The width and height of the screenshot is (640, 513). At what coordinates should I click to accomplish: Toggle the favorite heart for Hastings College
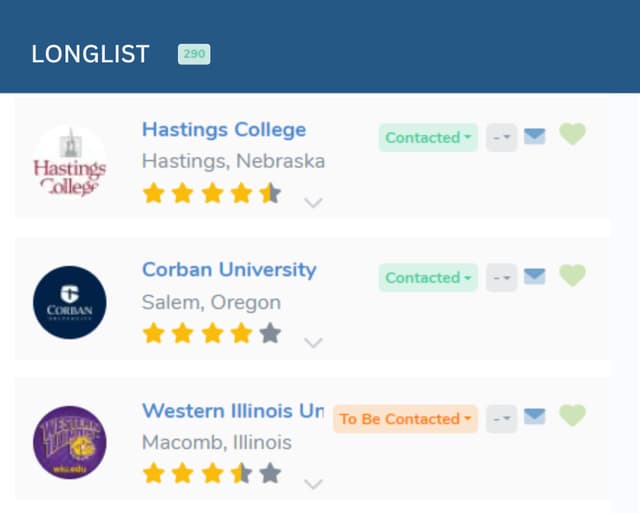(572, 135)
